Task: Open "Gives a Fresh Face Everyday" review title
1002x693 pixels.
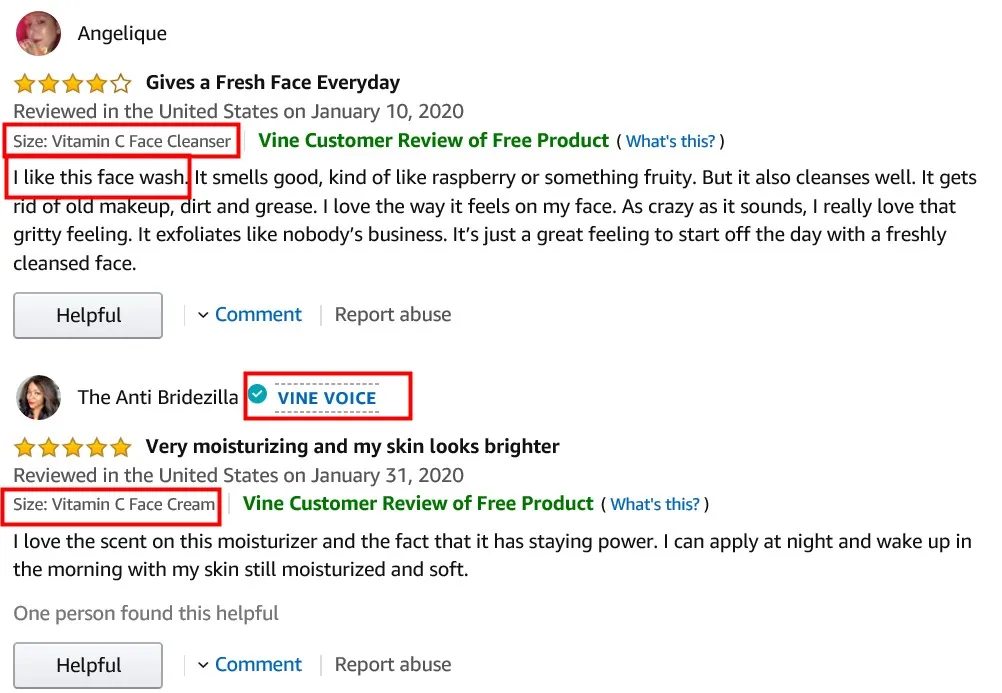Action: 272,83
